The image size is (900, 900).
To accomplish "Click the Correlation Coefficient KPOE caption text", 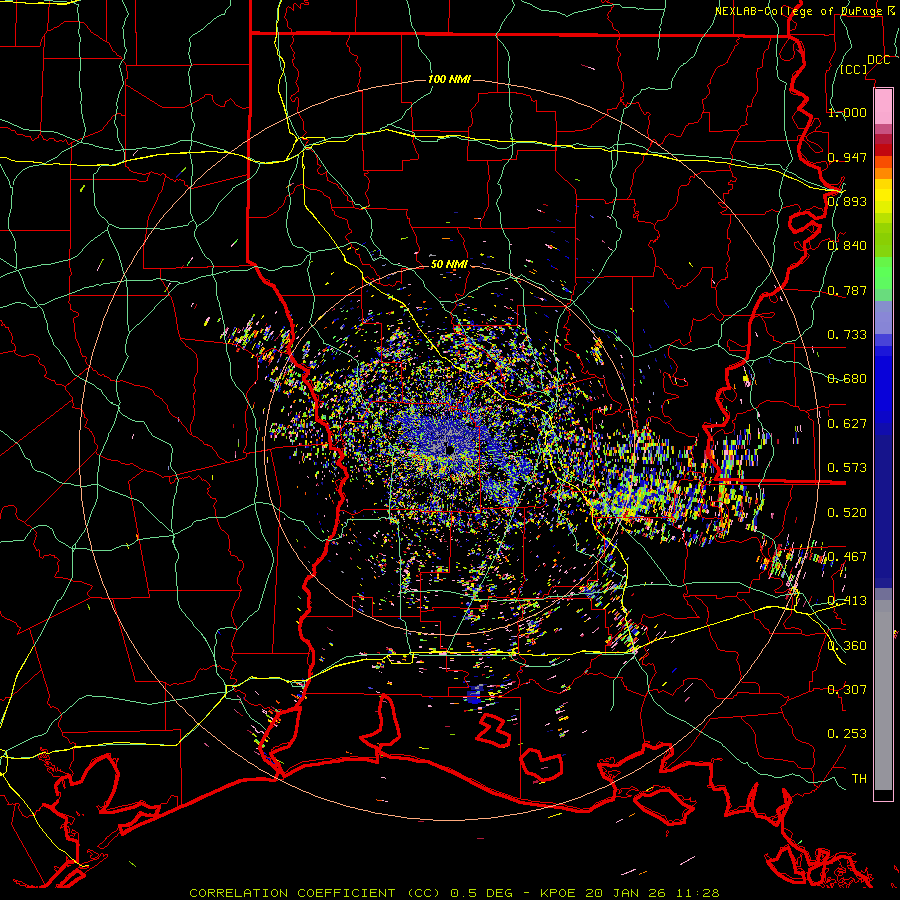I will pos(454,893).
